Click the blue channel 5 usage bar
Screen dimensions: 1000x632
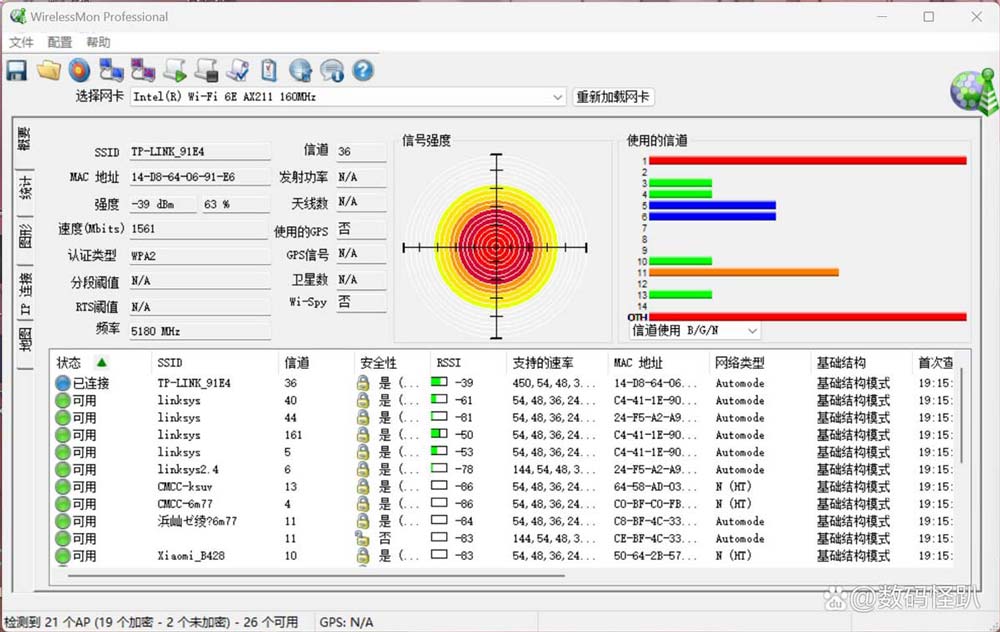(x=712, y=205)
